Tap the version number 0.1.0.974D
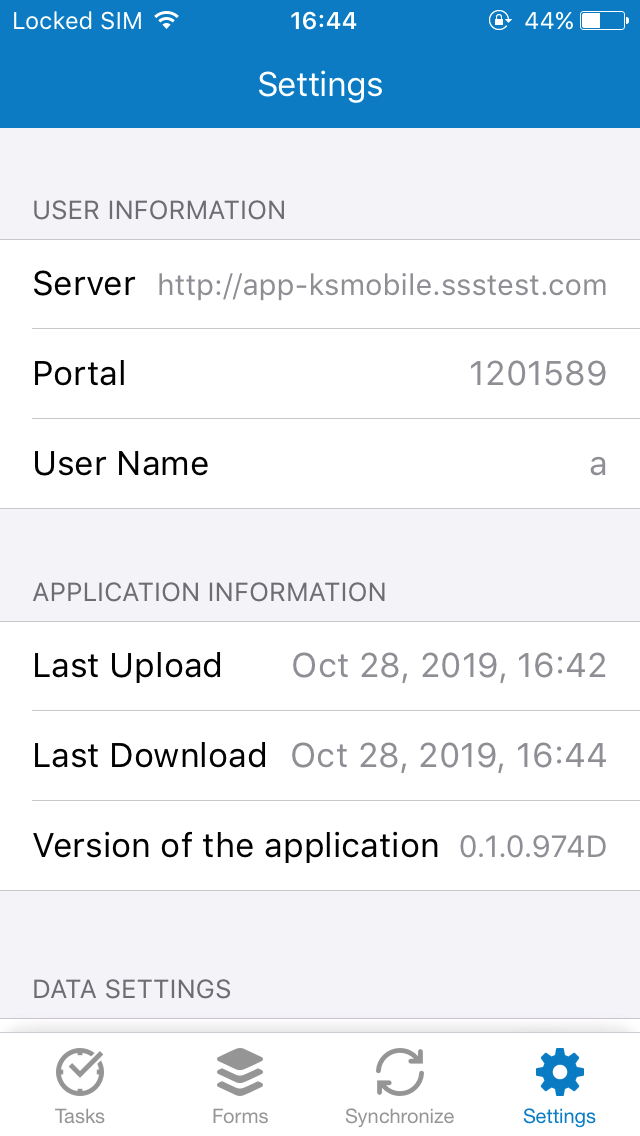 tap(533, 847)
